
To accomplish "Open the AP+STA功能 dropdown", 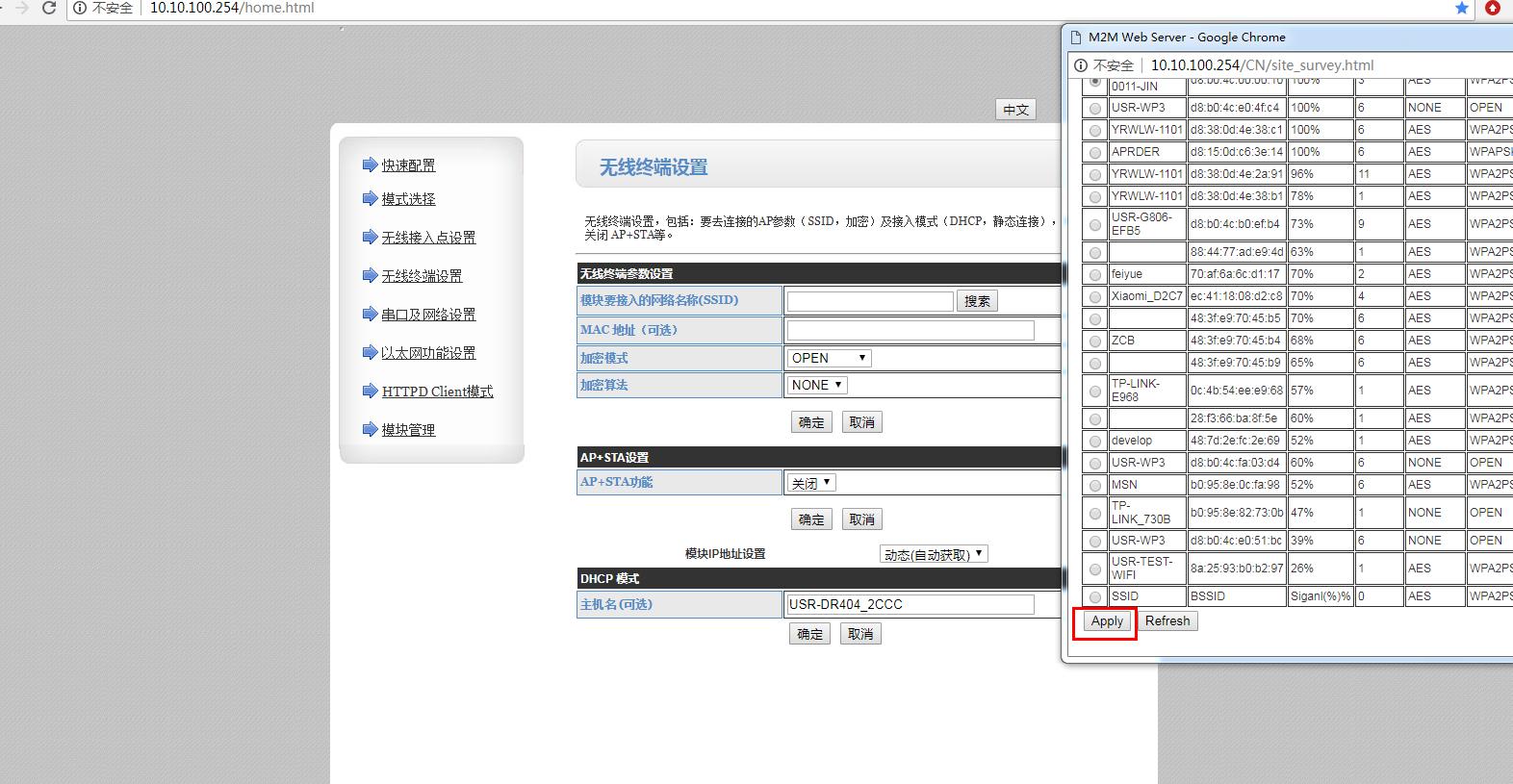I will click(x=811, y=483).
